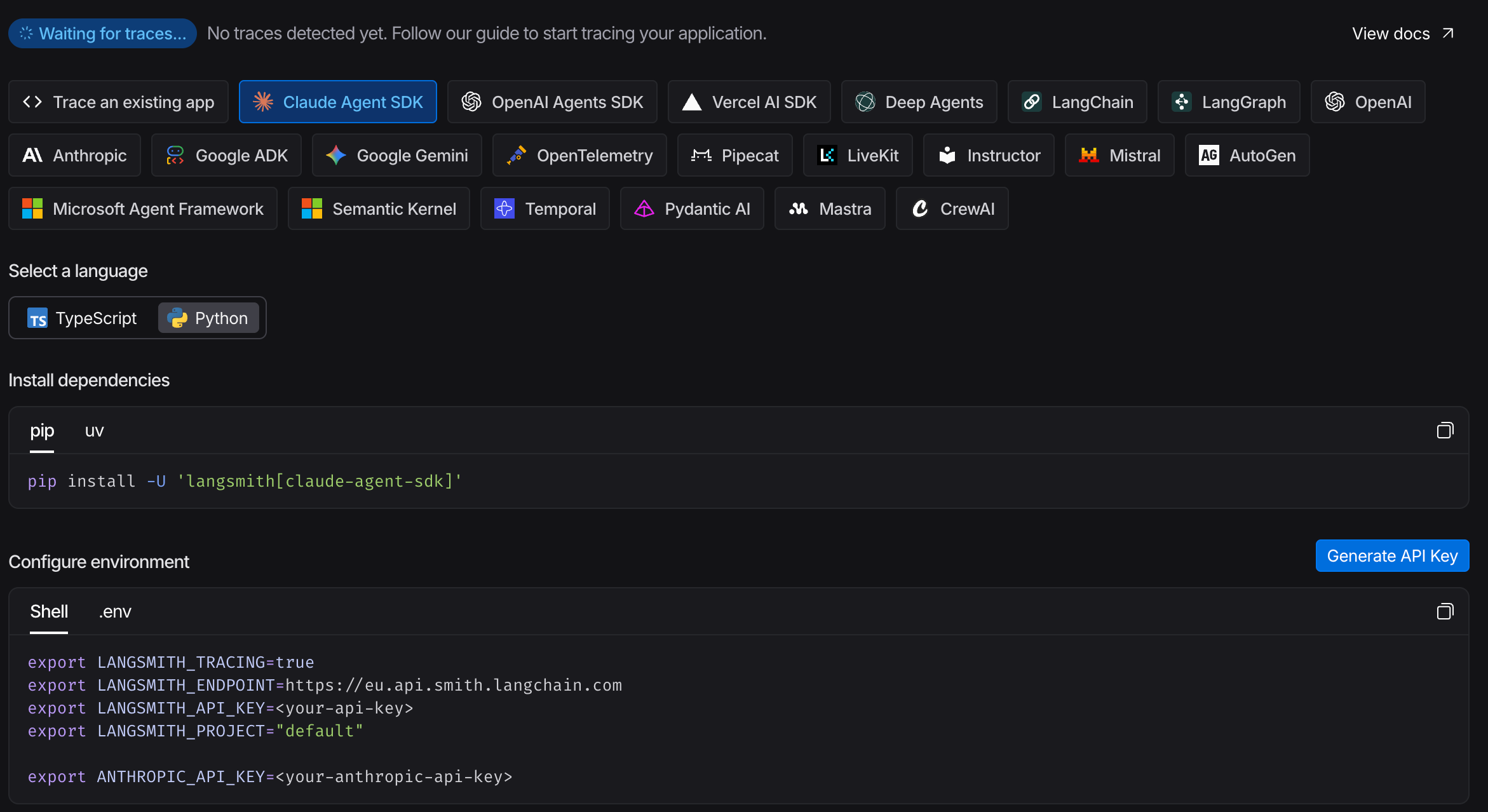Pick the LangGraph integration
The image size is (1488, 812).
[1228, 102]
